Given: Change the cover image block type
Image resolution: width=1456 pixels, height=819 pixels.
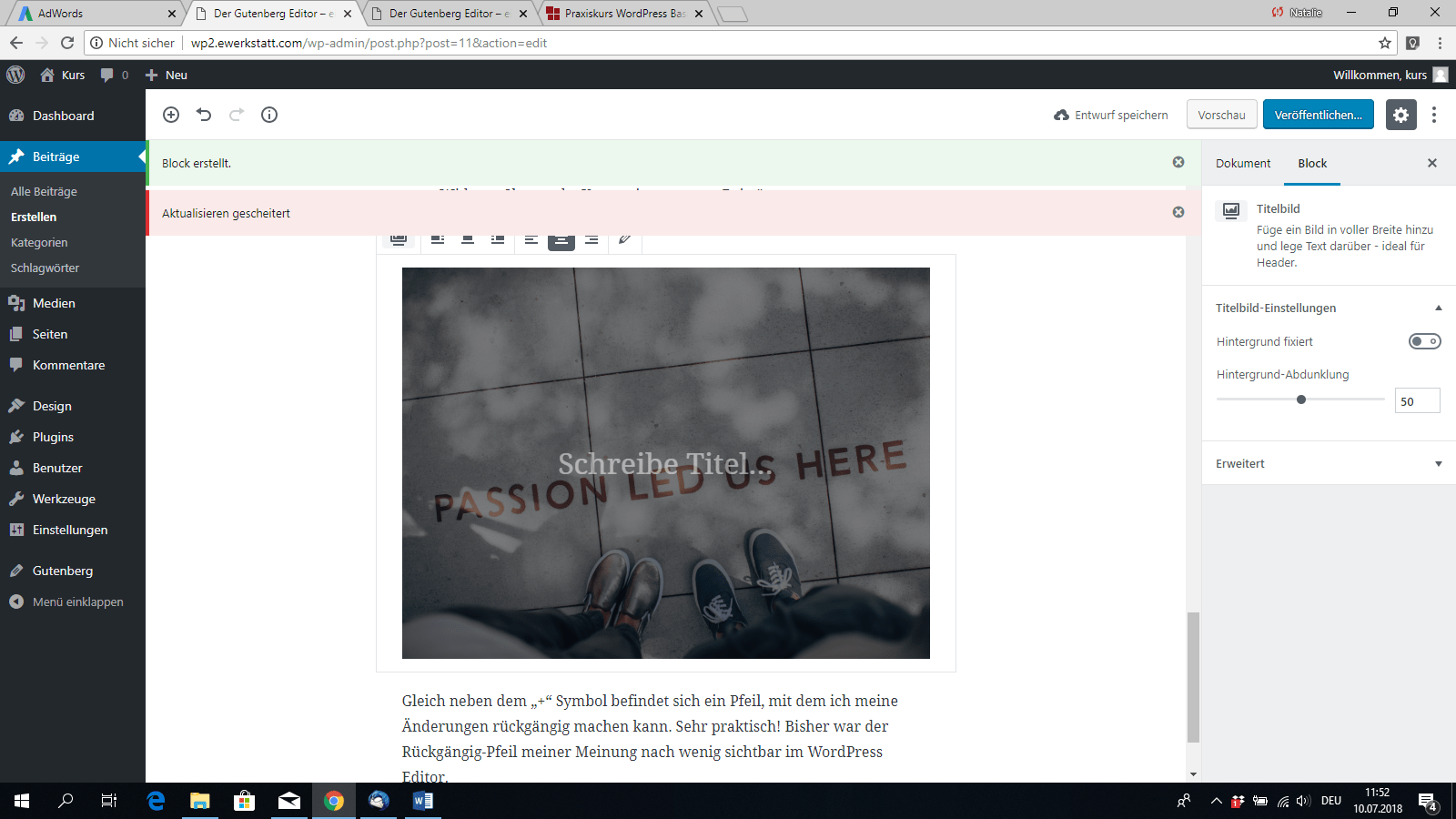Looking at the screenshot, I should coord(398,240).
